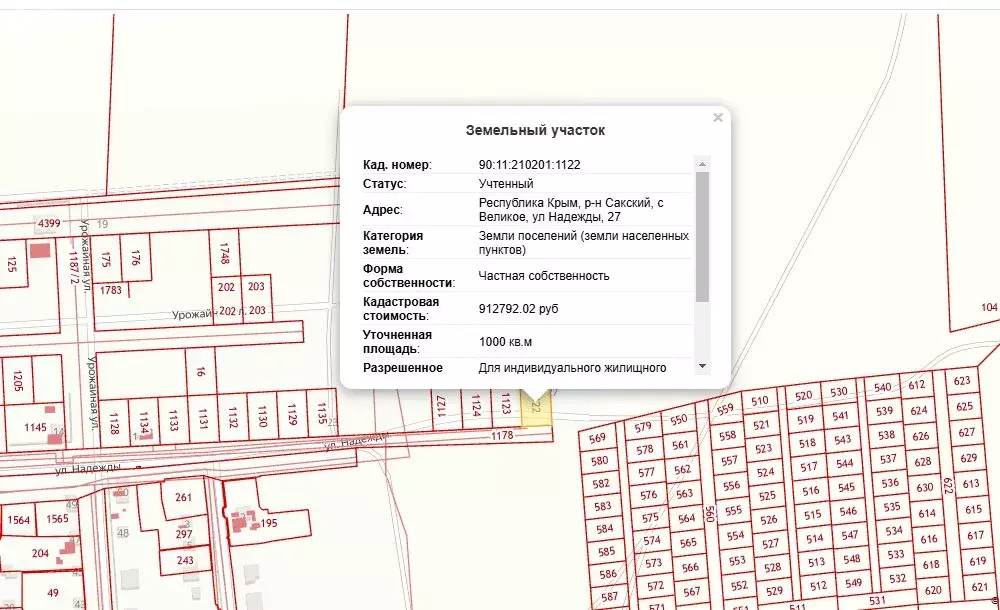
Task: Select parcel 1133 on the map
Action: click(x=173, y=420)
